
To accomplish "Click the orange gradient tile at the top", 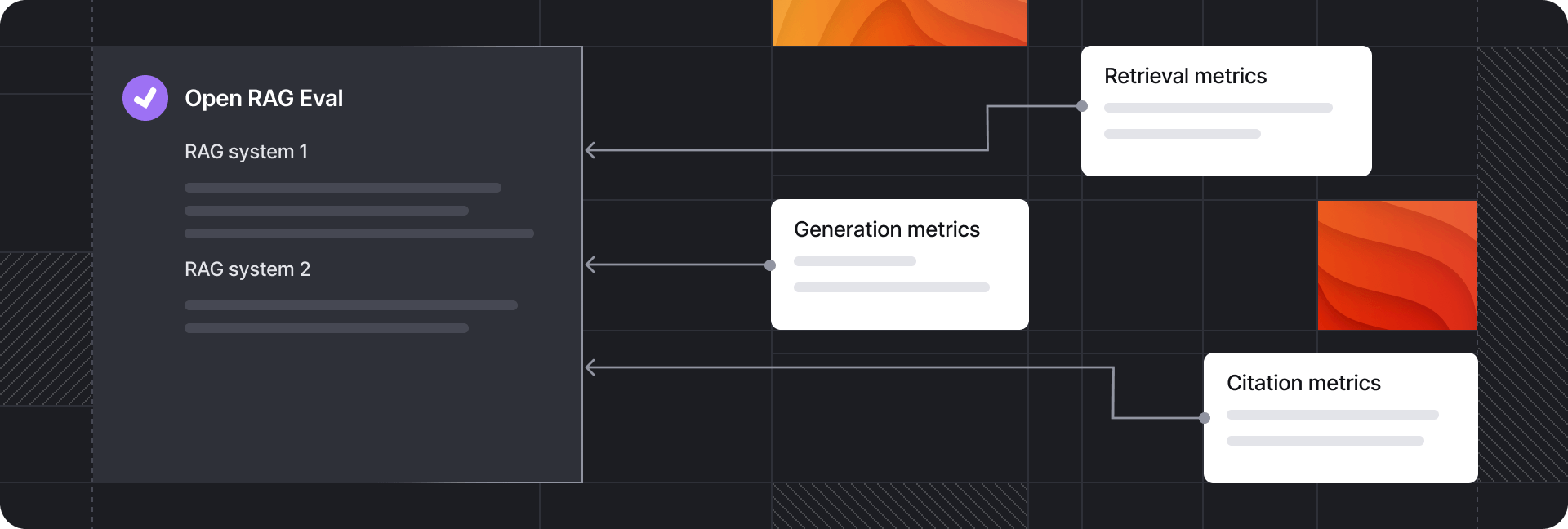I will tap(899, 22).
